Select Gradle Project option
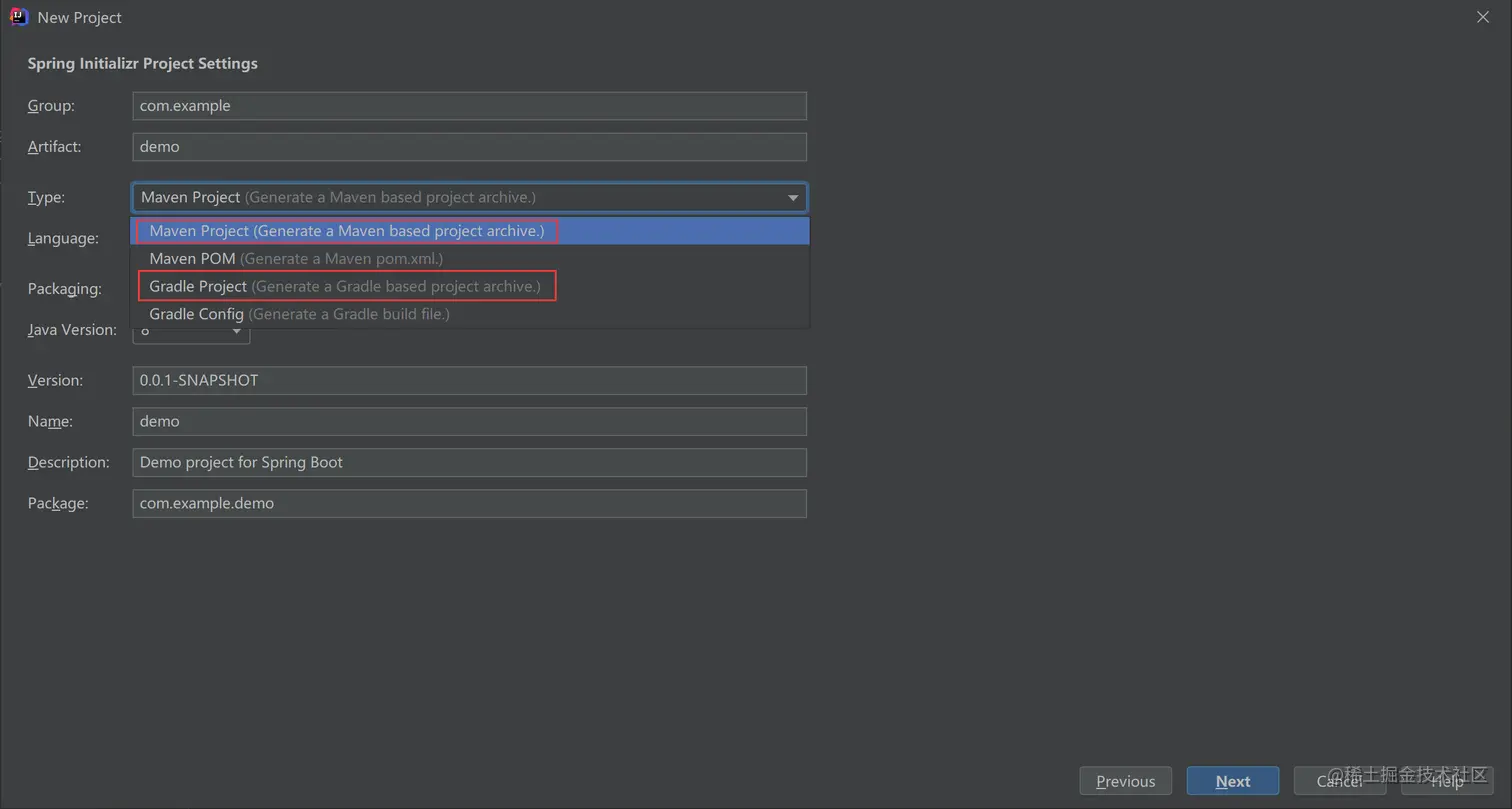Image resolution: width=1512 pixels, height=809 pixels. point(469,286)
